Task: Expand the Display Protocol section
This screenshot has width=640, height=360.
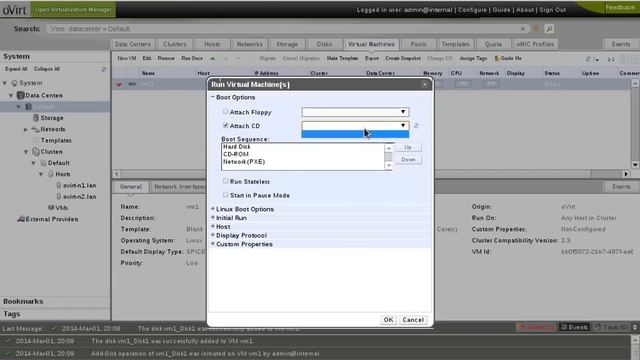Action: (213, 235)
